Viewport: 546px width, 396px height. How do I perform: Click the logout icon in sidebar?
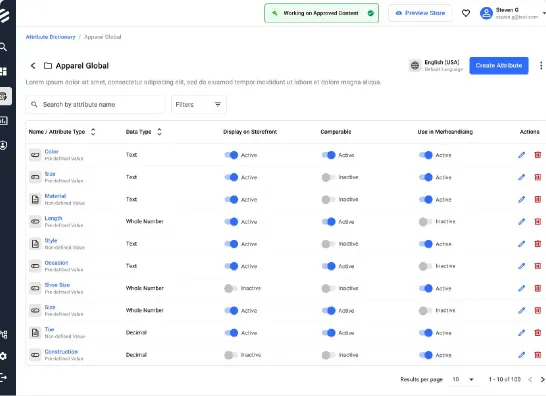tap(3, 377)
